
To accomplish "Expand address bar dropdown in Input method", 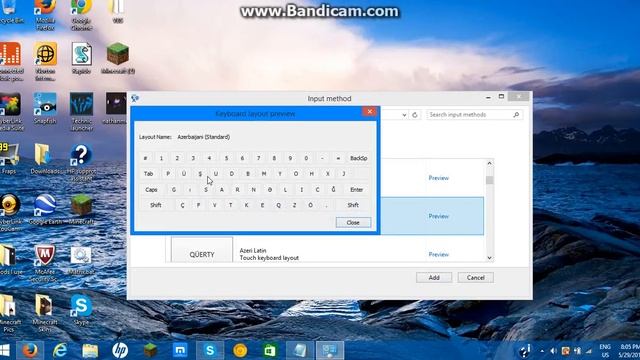I will click(x=404, y=115).
